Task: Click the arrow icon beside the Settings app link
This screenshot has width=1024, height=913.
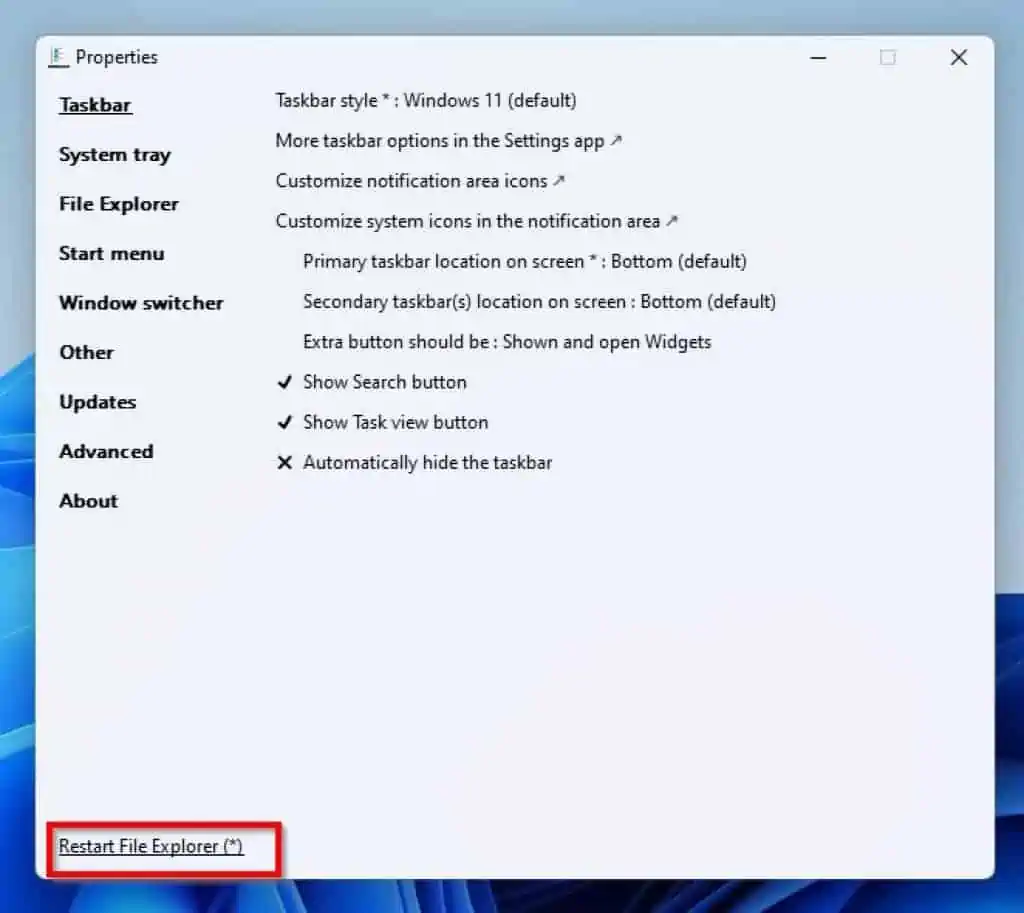Action: point(617,140)
